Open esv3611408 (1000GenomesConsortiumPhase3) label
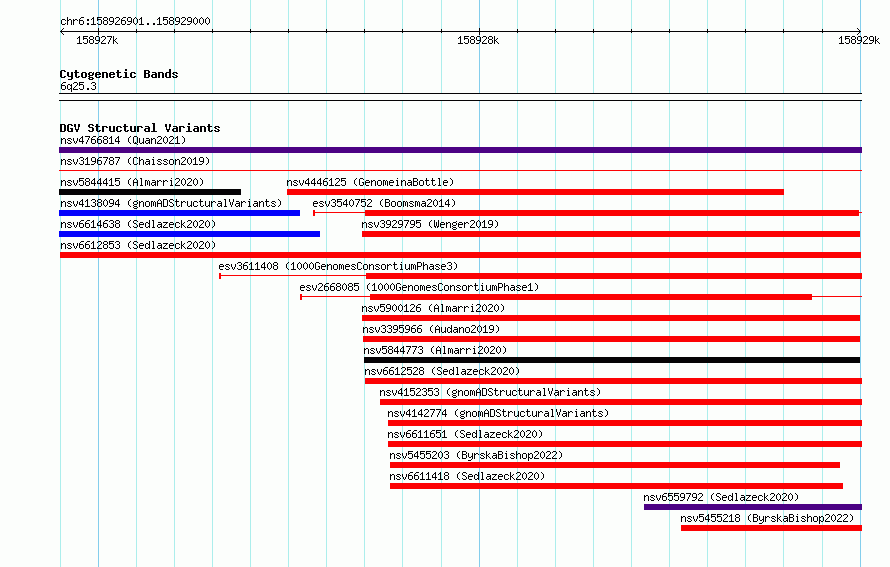 coord(338,266)
